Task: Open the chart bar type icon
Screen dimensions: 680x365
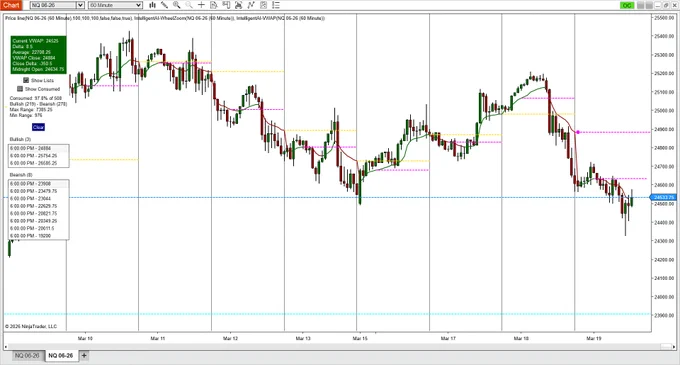Action: pos(152,5)
